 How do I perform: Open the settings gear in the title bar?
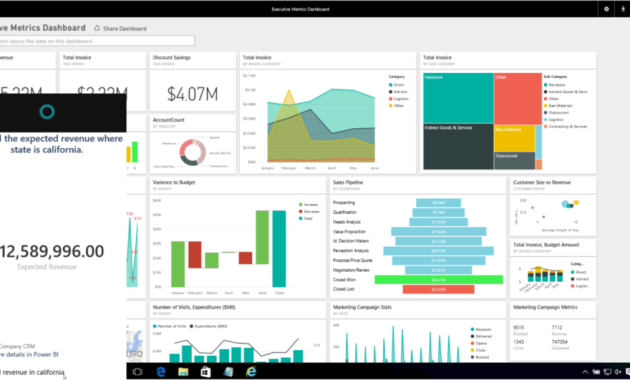pyautogui.click(x=606, y=9)
